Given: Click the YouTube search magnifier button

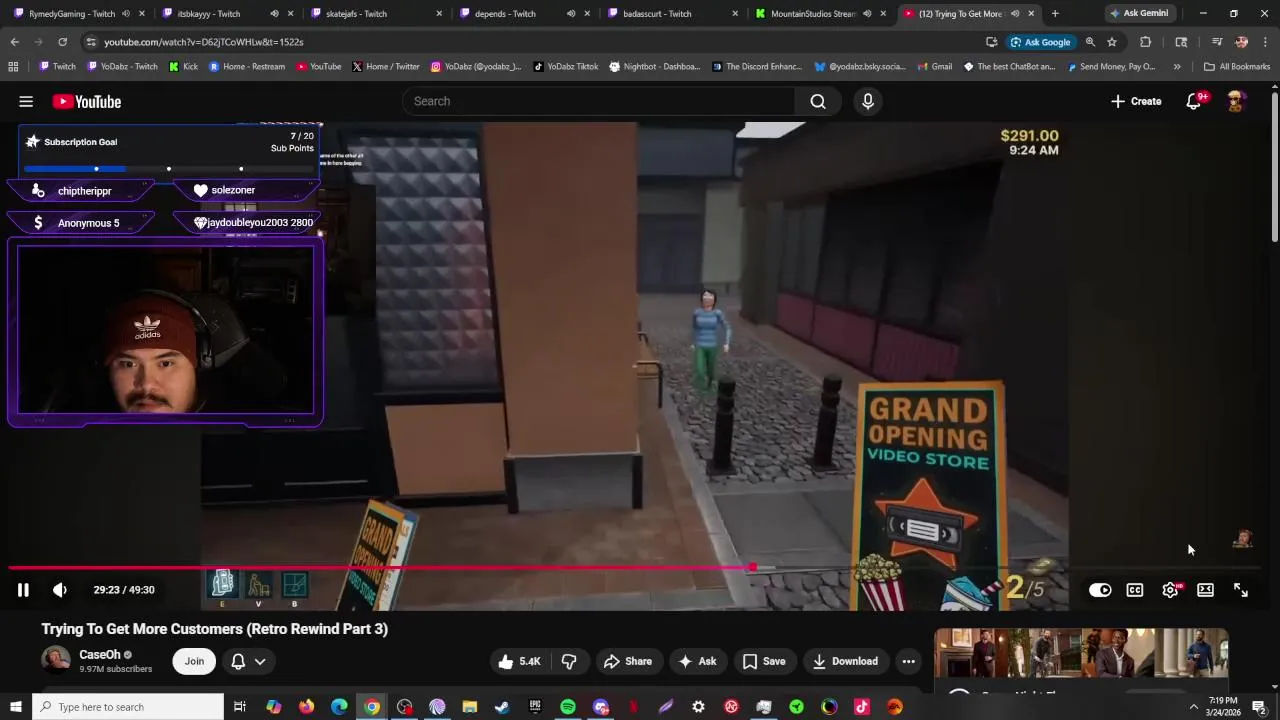Looking at the screenshot, I should 818,101.
